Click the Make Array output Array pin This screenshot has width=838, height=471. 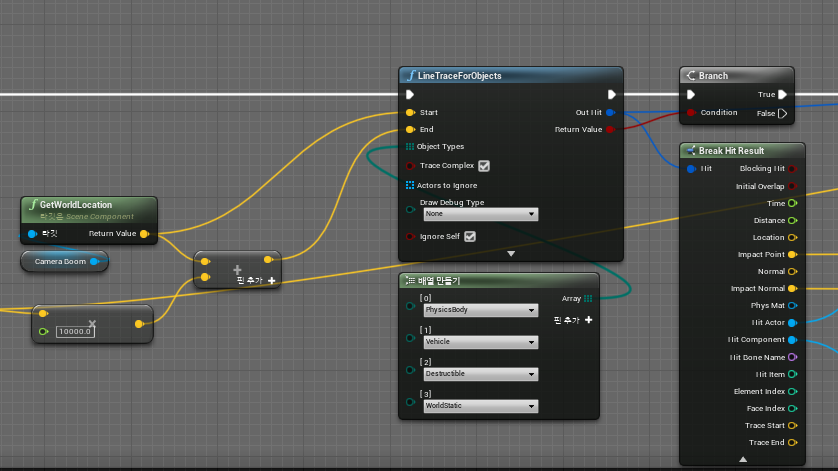coord(588,299)
